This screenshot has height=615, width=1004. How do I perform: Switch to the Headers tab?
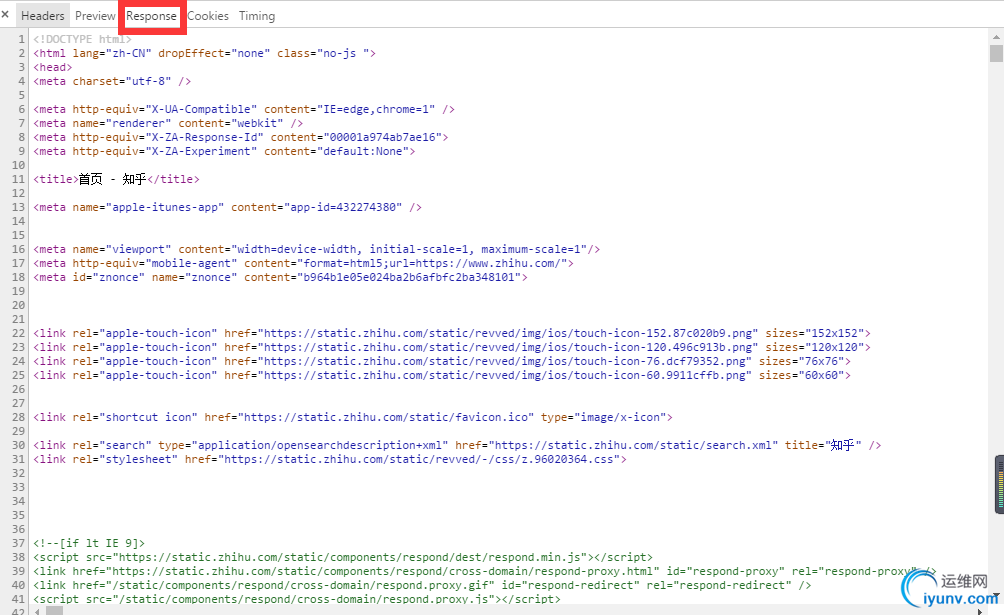click(x=43, y=15)
